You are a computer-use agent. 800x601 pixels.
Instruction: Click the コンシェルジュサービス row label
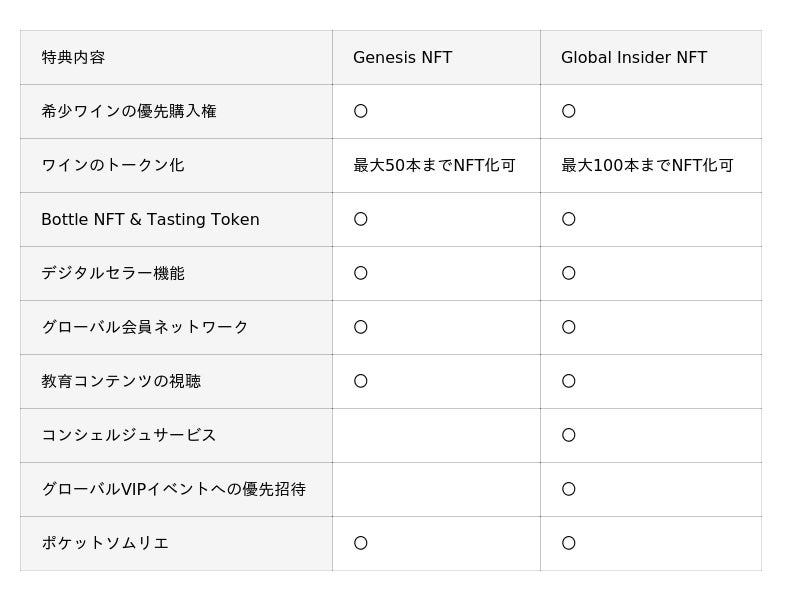(x=129, y=436)
